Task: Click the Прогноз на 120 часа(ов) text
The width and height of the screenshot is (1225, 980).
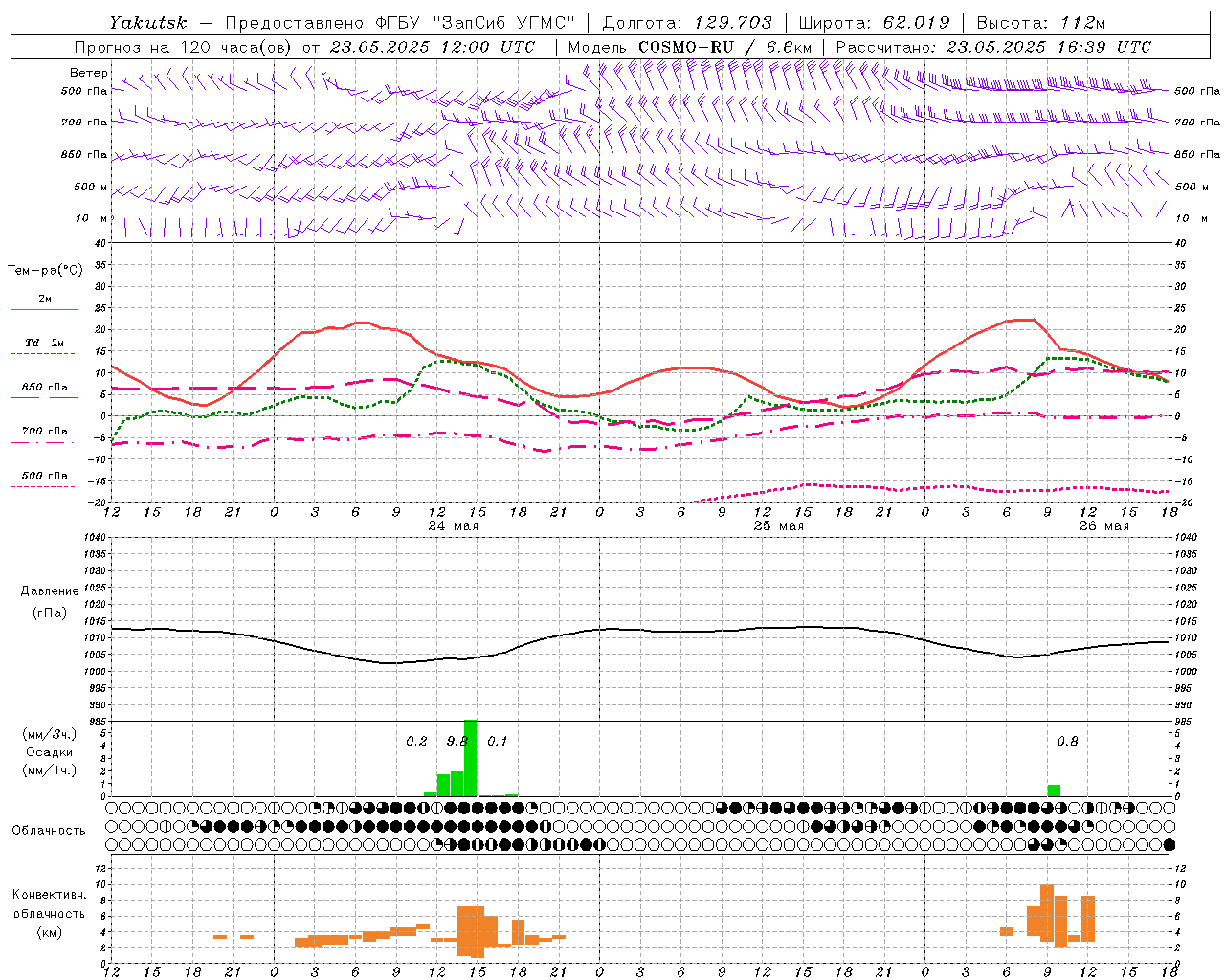Action: (x=185, y=47)
